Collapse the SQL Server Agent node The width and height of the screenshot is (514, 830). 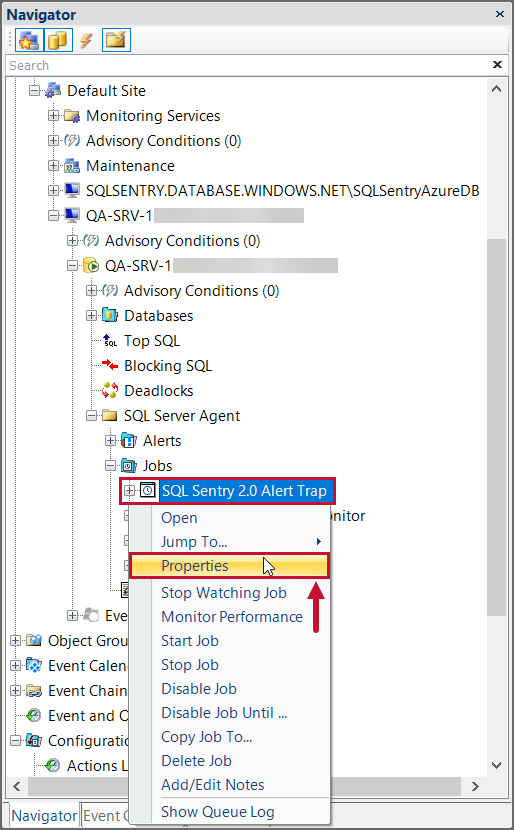92,416
